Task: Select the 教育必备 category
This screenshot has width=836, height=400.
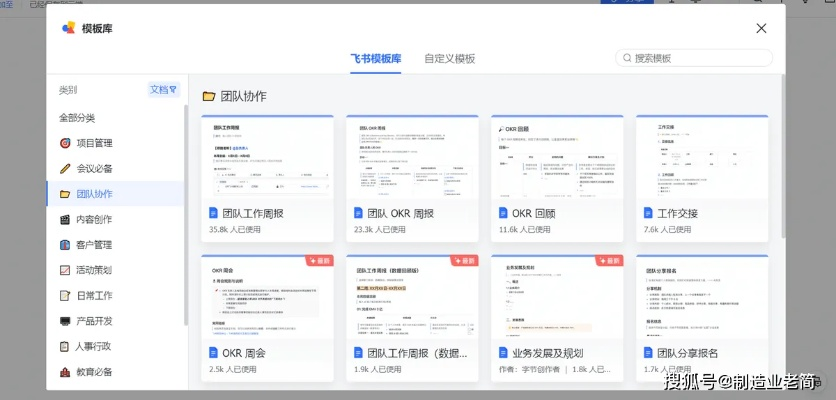Action: [x=94, y=372]
